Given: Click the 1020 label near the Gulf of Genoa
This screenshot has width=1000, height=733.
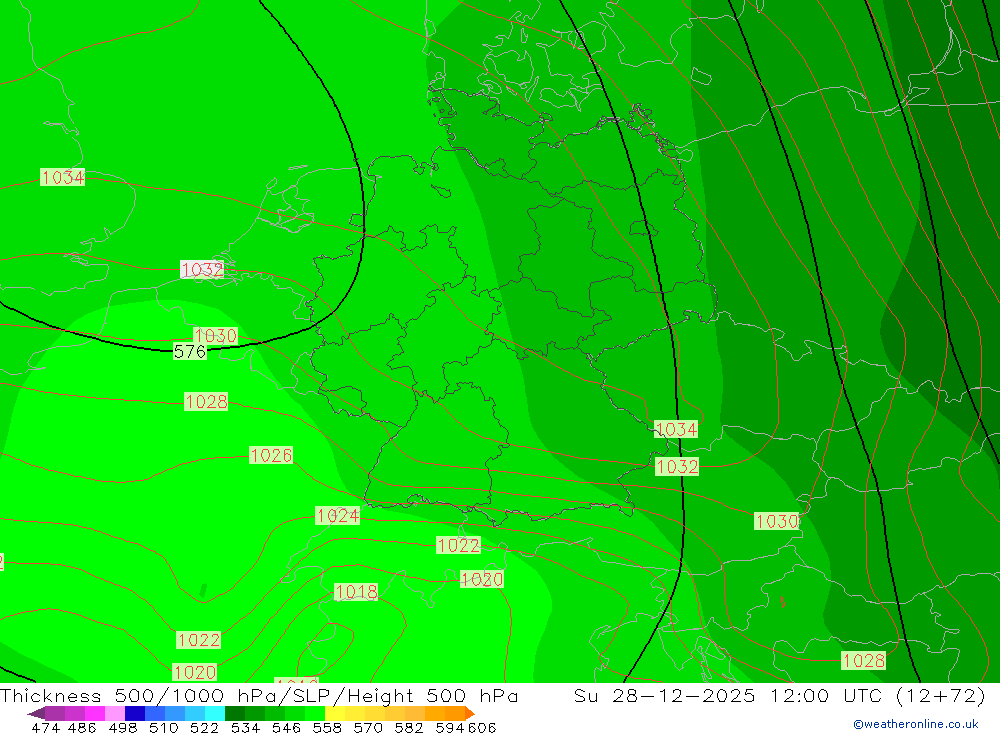Looking at the screenshot, I should (482, 579).
